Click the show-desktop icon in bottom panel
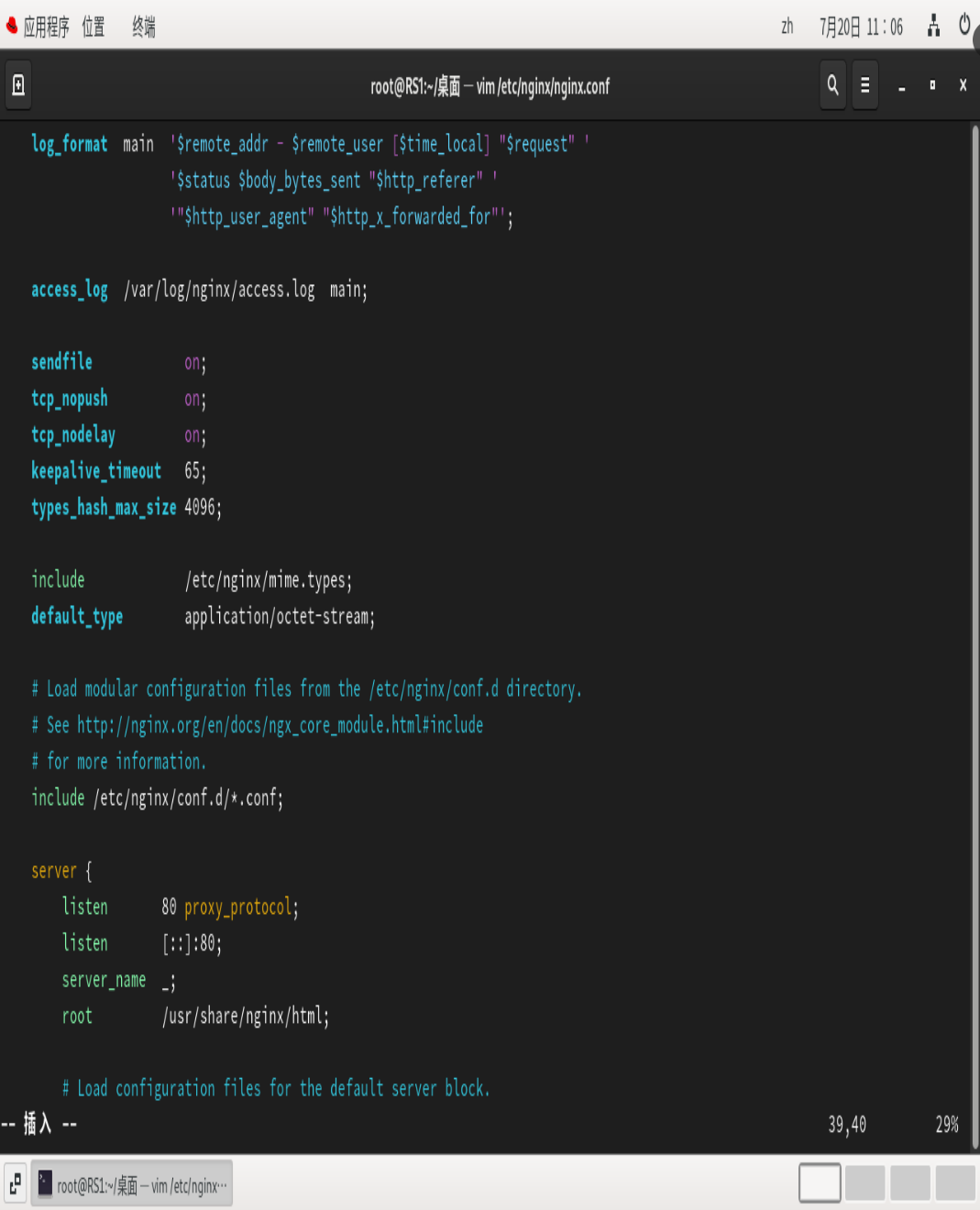980x1210 pixels. (16, 1183)
